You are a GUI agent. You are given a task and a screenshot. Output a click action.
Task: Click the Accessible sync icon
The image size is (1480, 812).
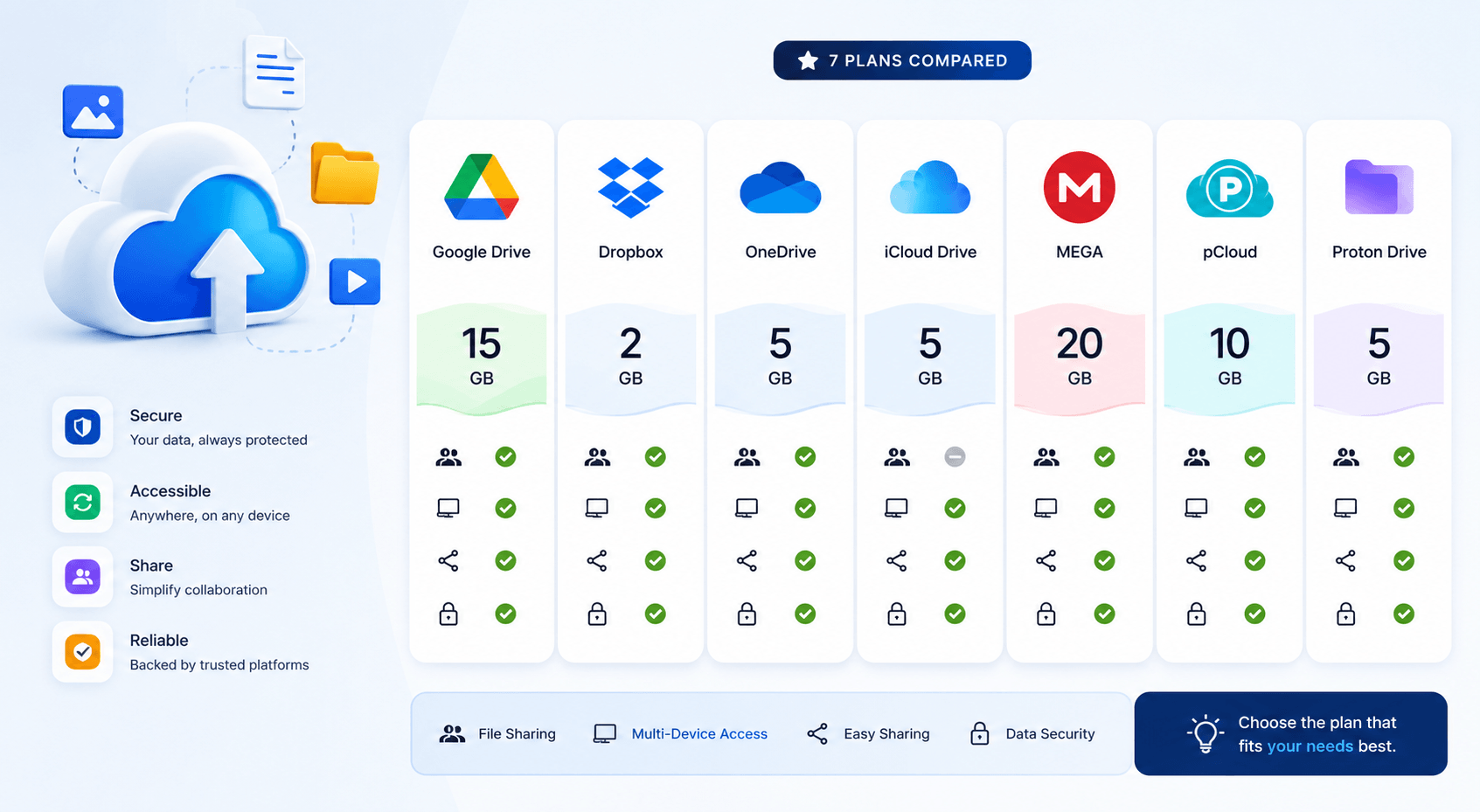pyautogui.click(x=83, y=503)
